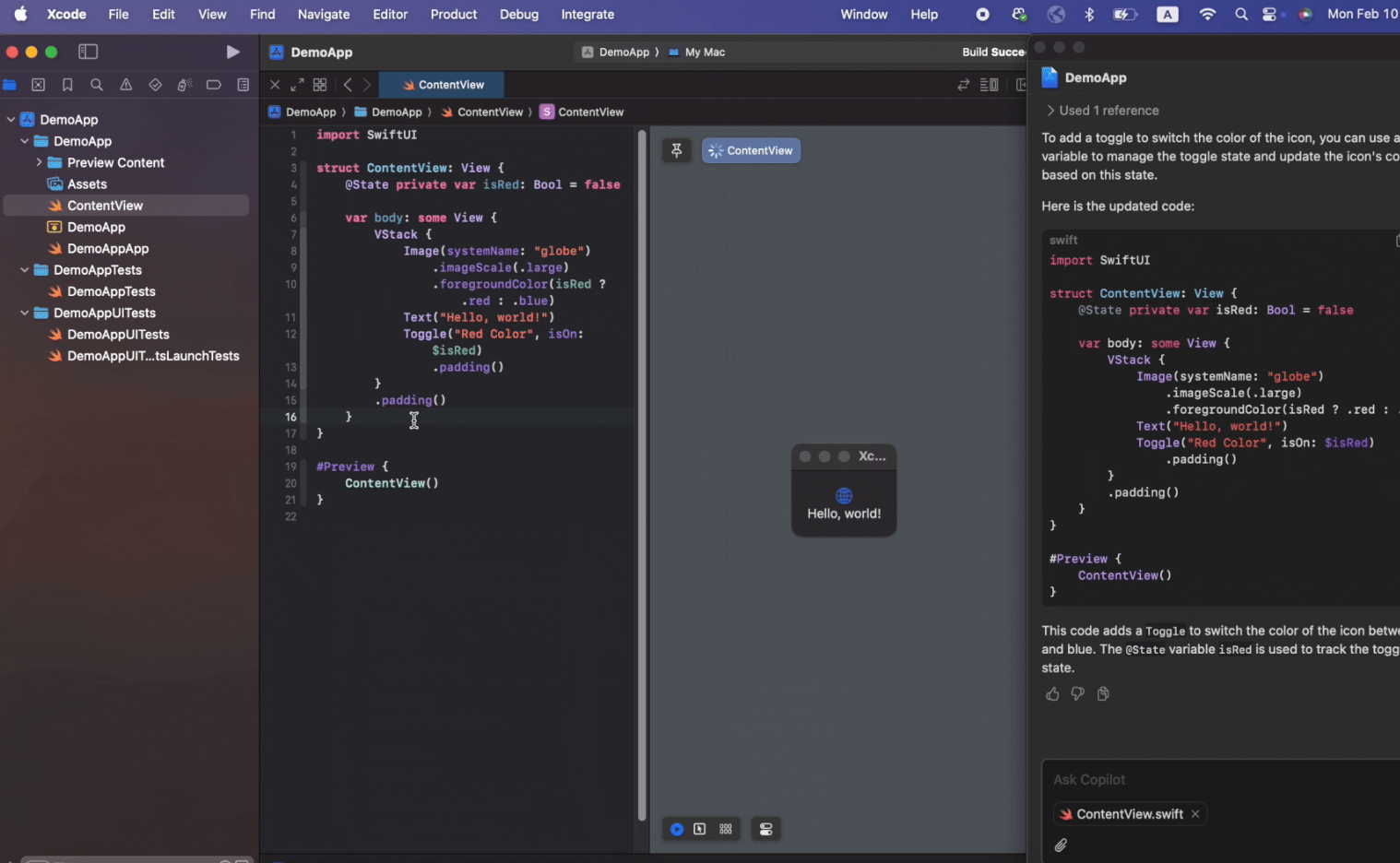Dislike Copilot response with thumbs down

pyautogui.click(x=1077, y=694)
